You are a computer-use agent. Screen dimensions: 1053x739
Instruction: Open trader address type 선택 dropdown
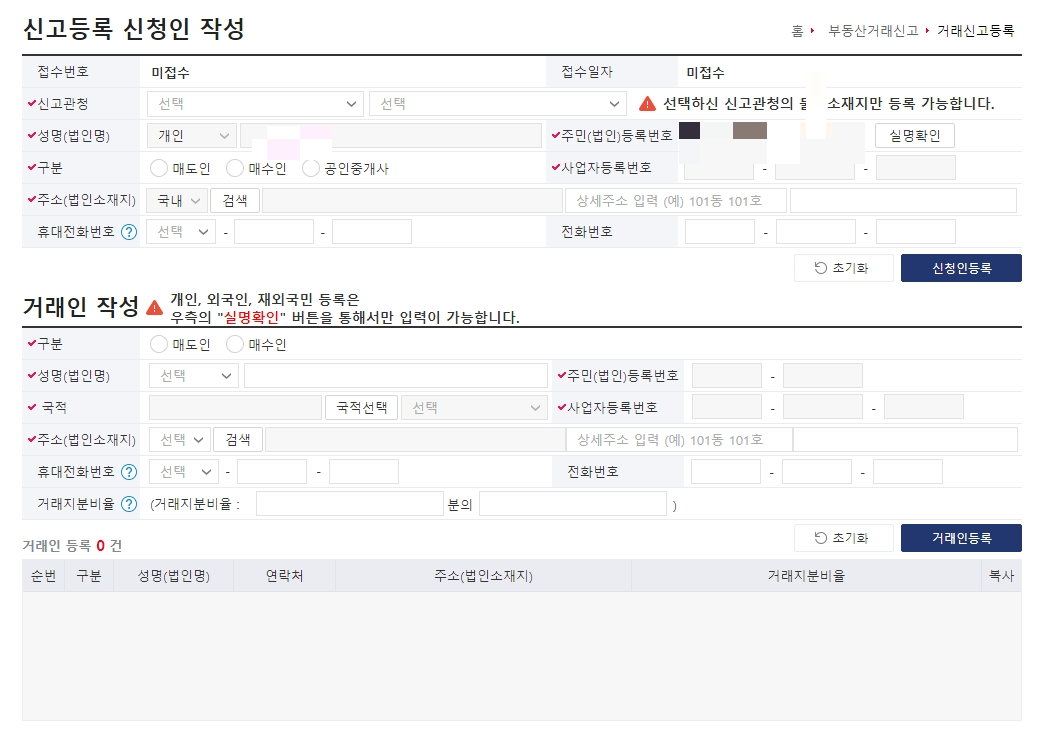pyautogui.click(x=179, y=439)
